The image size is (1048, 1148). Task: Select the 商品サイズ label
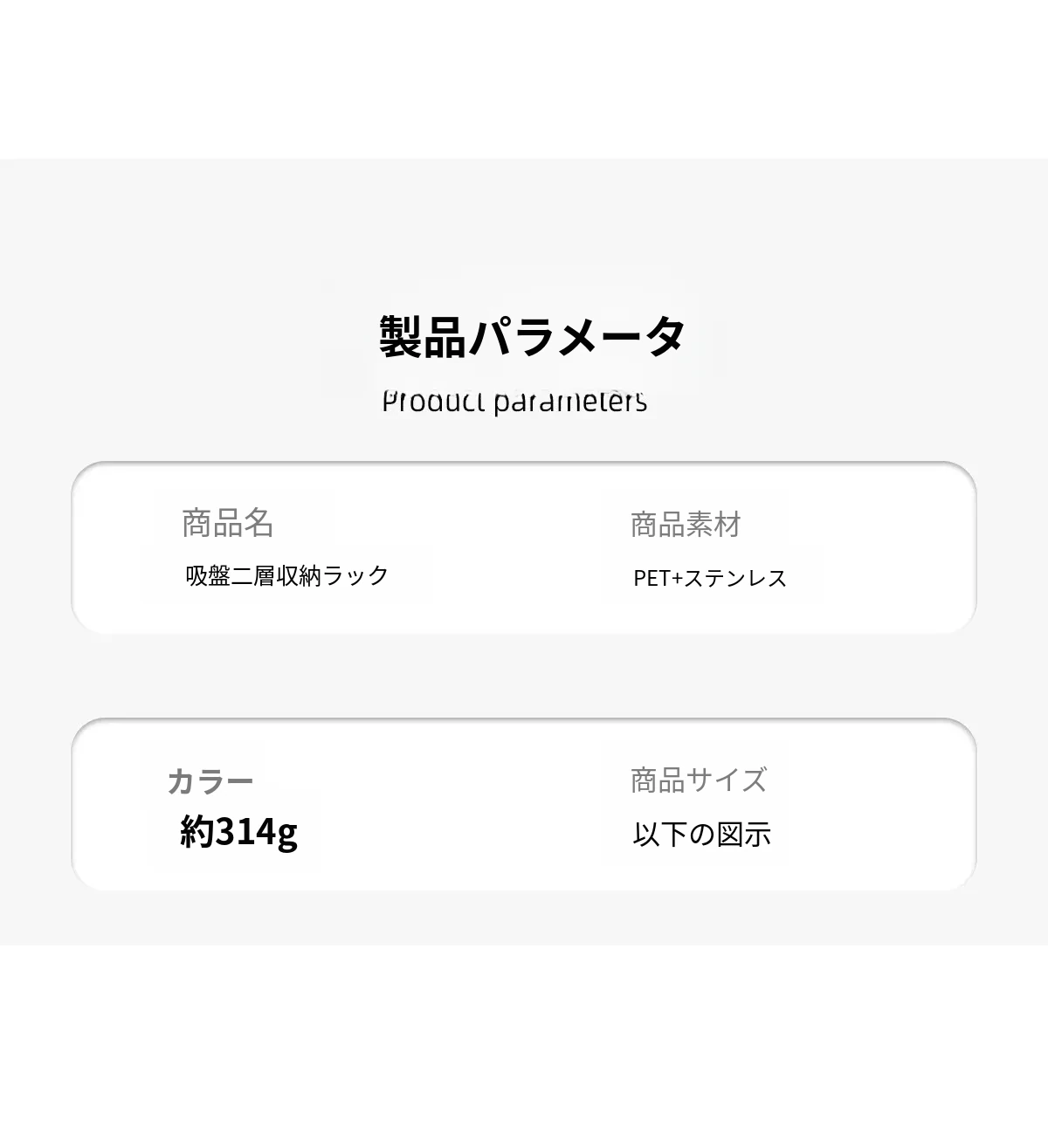tap(699, 780)
